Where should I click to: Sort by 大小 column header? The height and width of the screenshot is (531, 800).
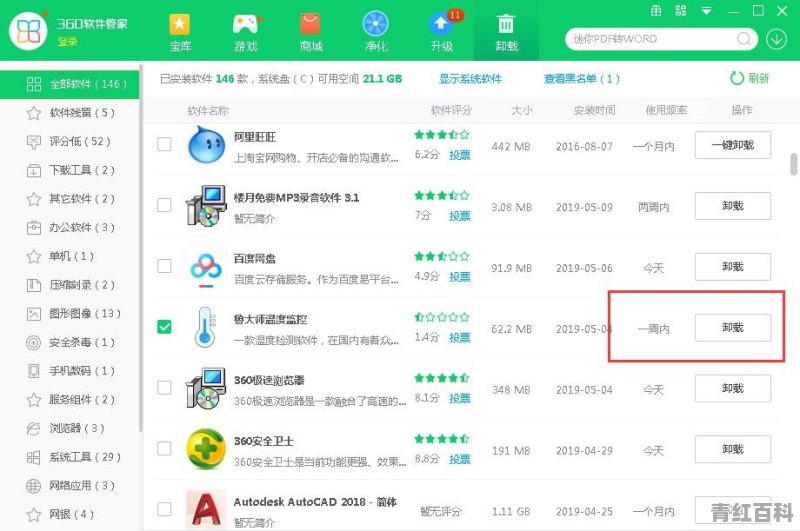[x=522, y=110]
